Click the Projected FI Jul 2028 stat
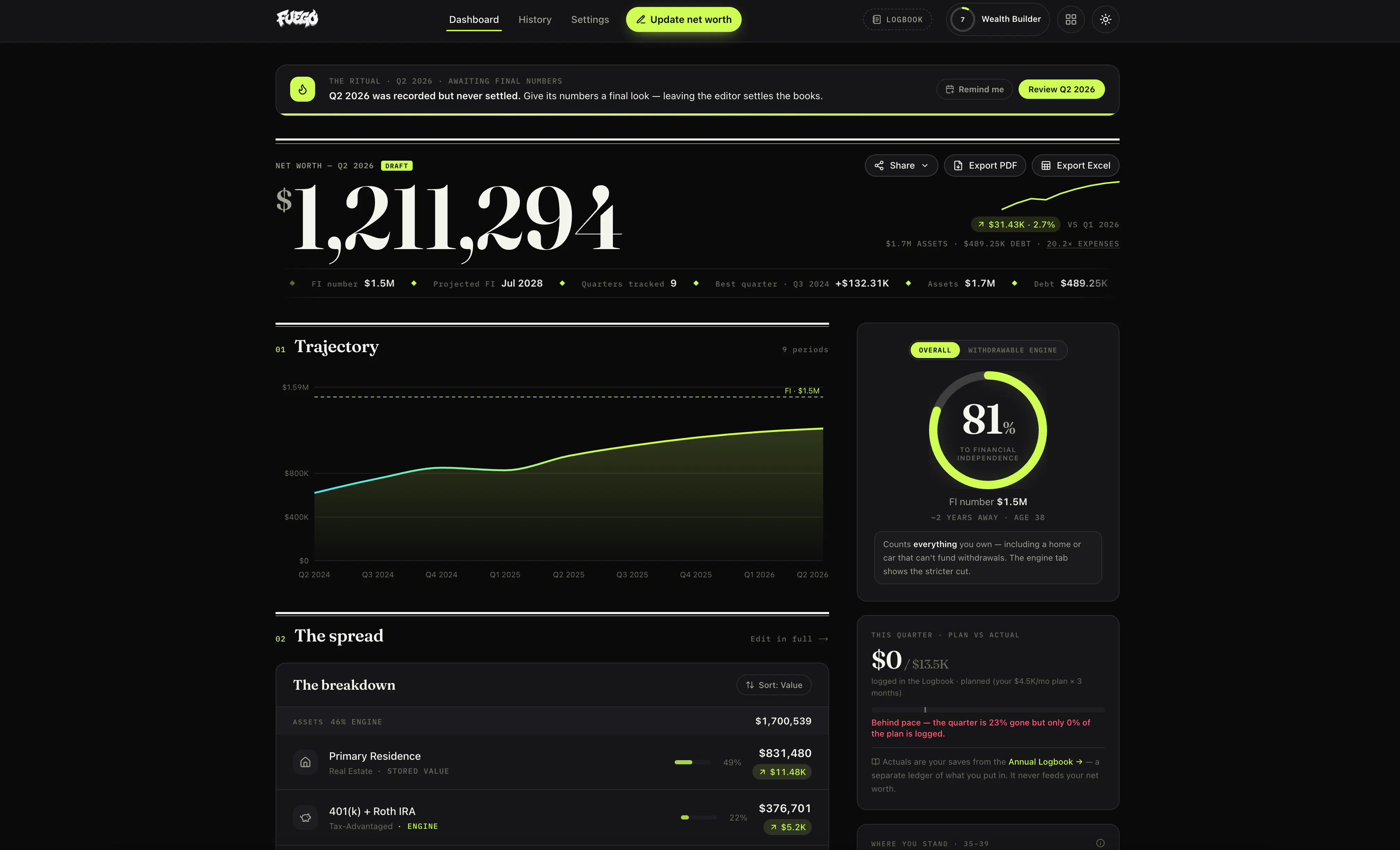Image resolution: width=1400 pixels, height=850 pixels. 488,283
